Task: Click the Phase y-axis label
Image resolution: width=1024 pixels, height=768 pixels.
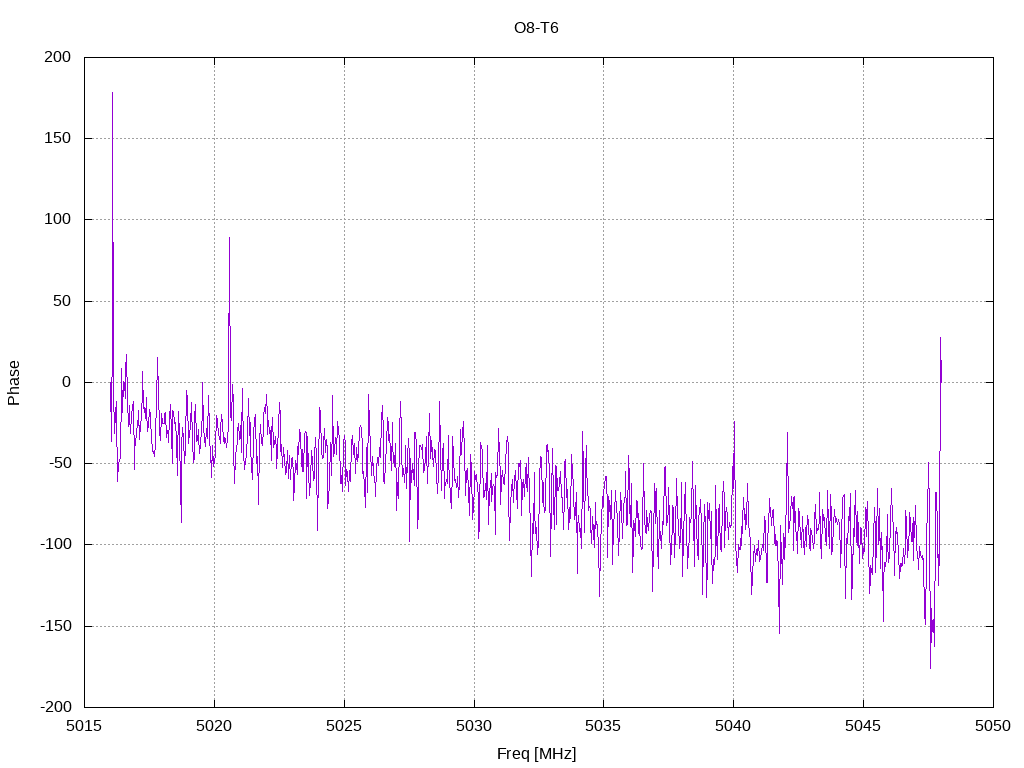Action: click(14, 383)
